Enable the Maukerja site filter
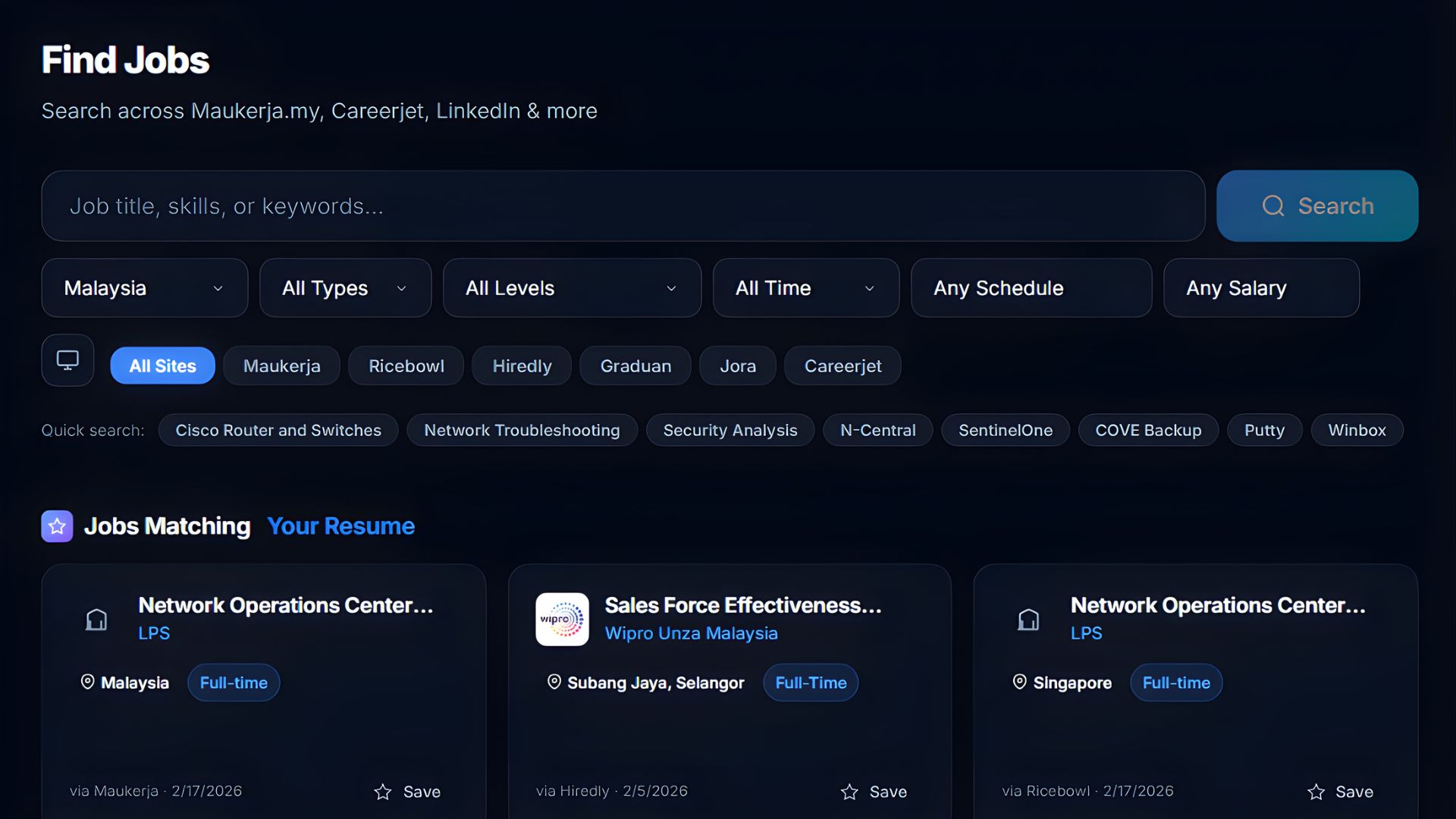1456x819 pixels. [281, 365]
